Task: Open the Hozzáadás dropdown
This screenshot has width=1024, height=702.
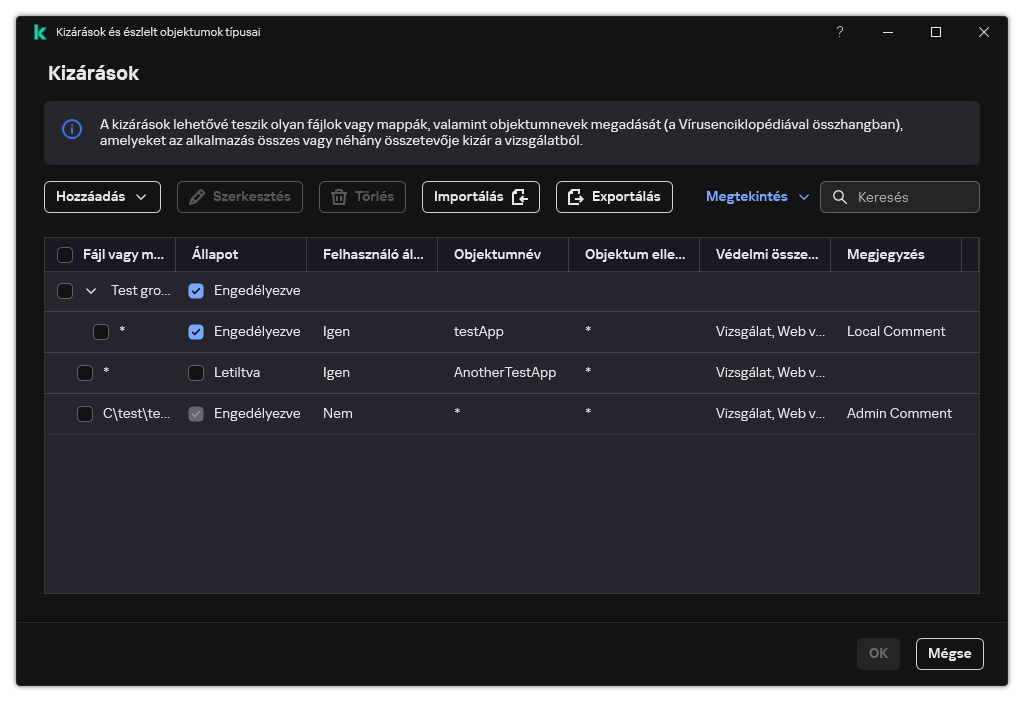Action: [102, 197]
